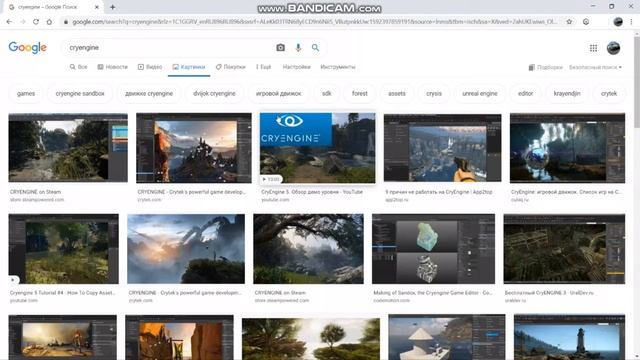640x360 pixels.
Task: Reload the page with refresh icon
Action: click(x=36, y=22)
